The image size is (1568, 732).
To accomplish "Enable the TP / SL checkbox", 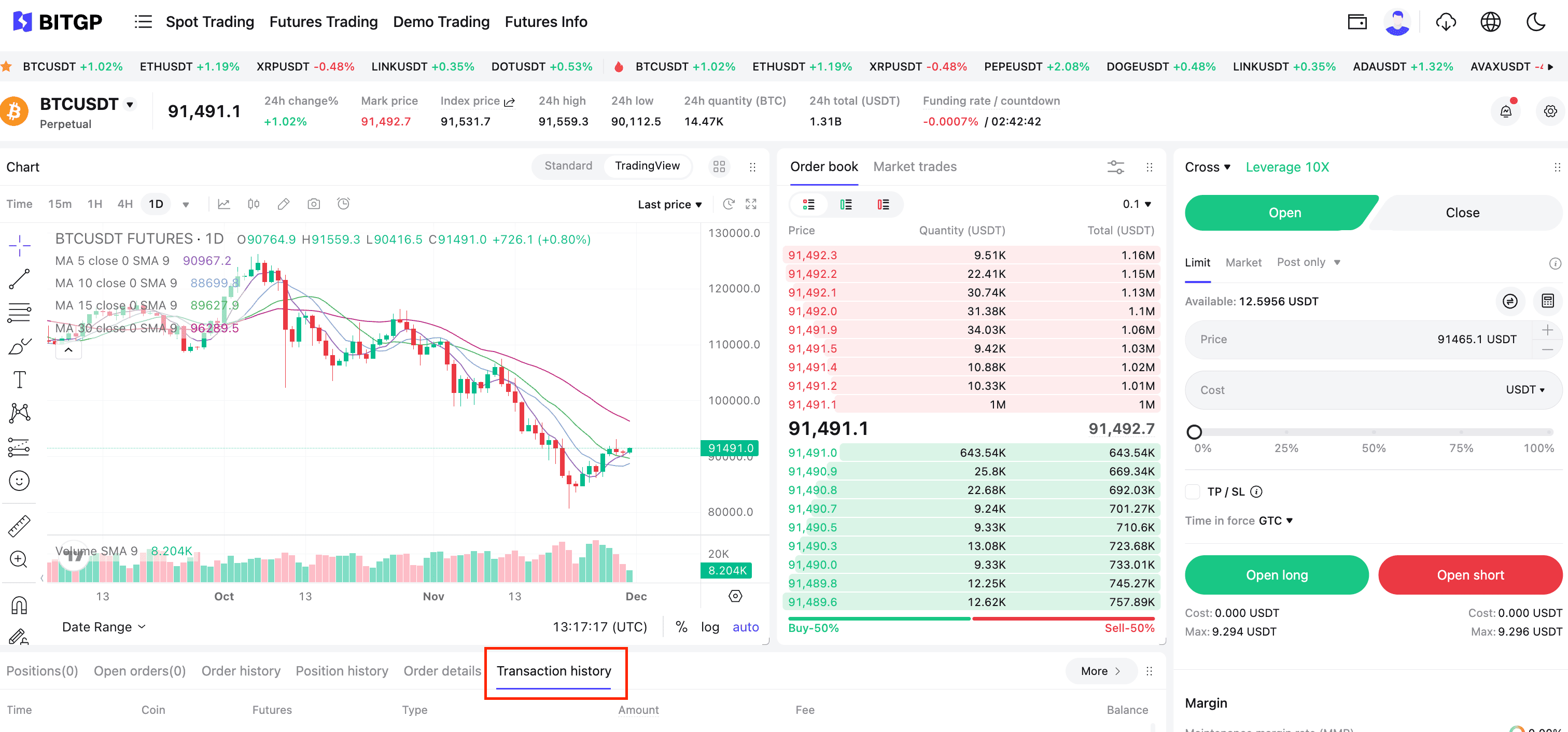I will [1193, 491].
